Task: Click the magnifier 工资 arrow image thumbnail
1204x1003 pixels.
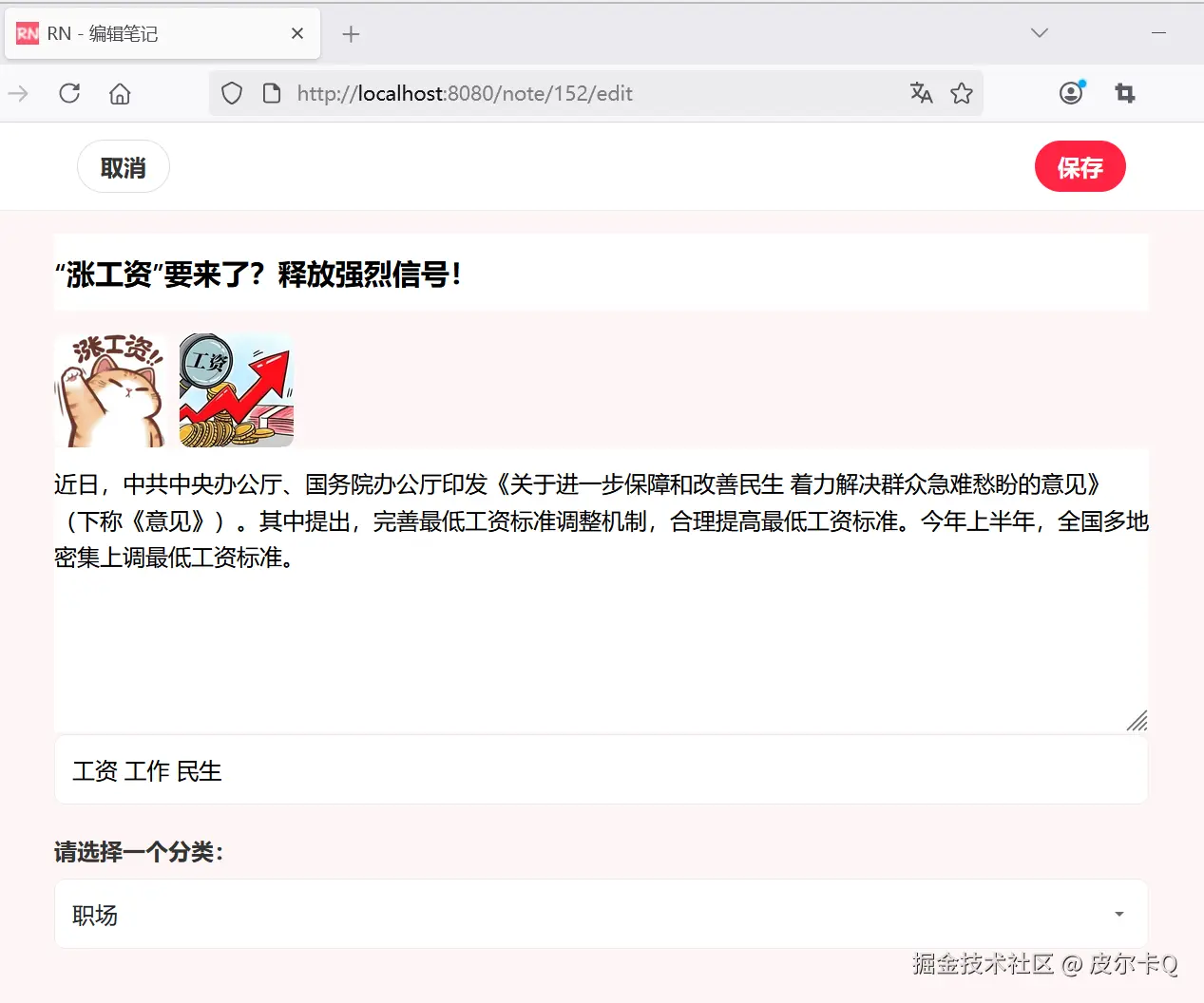Action: [235, 389]
